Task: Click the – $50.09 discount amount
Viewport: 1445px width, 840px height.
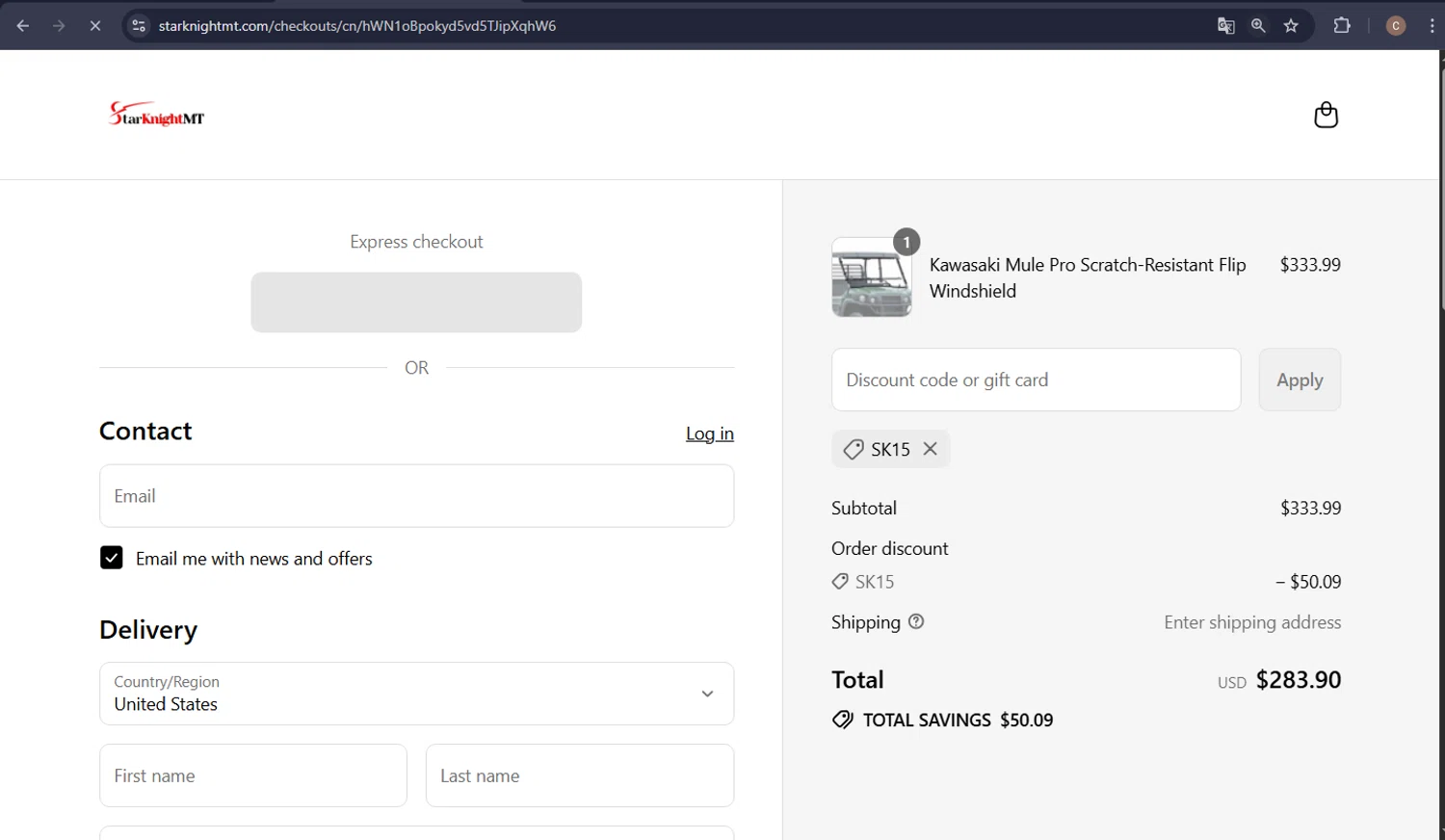Action: (1308, 582)
